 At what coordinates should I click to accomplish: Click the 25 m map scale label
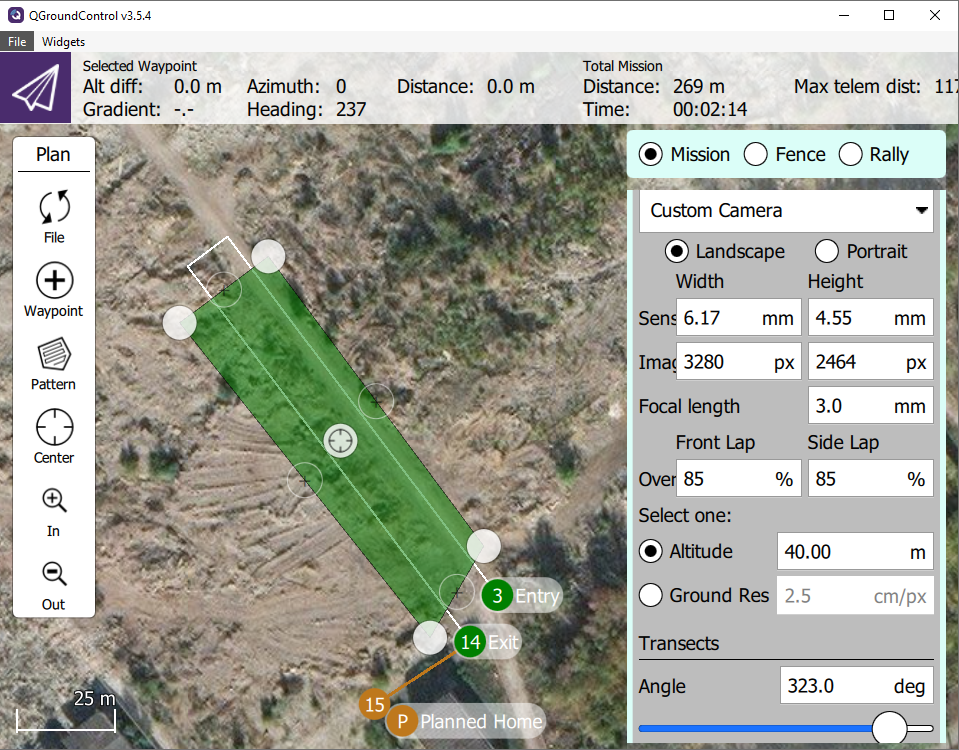click(94, 698)
